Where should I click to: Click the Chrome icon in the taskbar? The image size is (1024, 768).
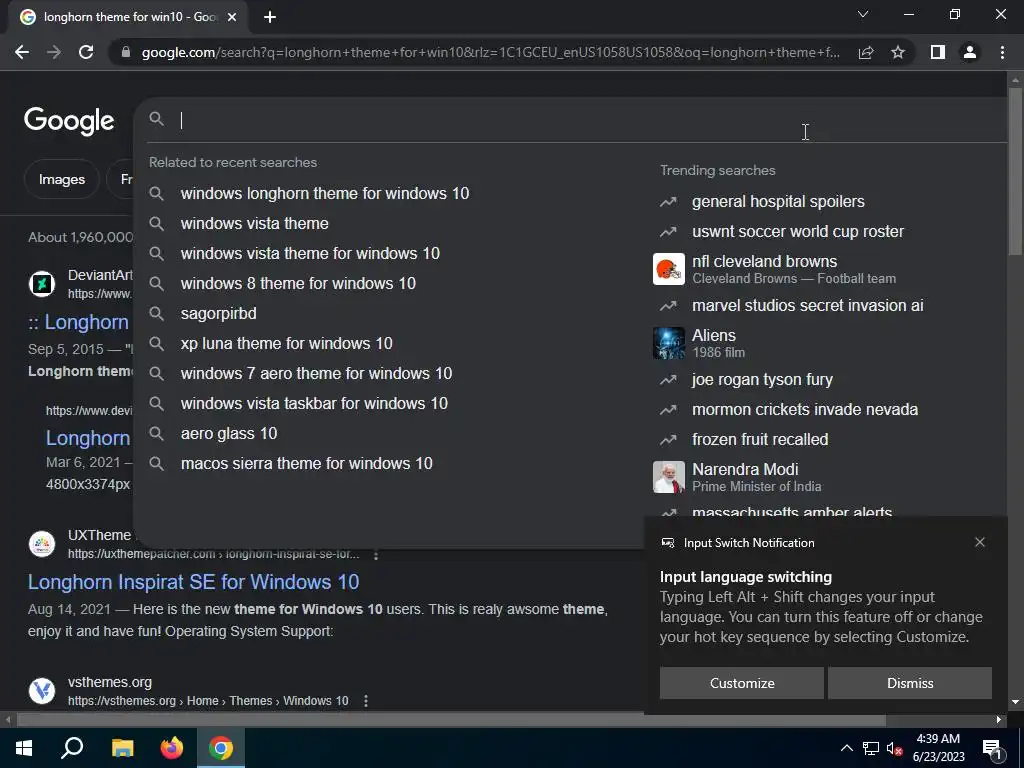221,748
